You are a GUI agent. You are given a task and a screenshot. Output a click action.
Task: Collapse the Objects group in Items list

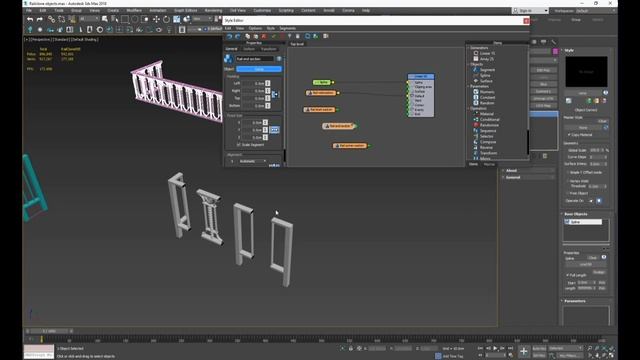click(469, 64)
